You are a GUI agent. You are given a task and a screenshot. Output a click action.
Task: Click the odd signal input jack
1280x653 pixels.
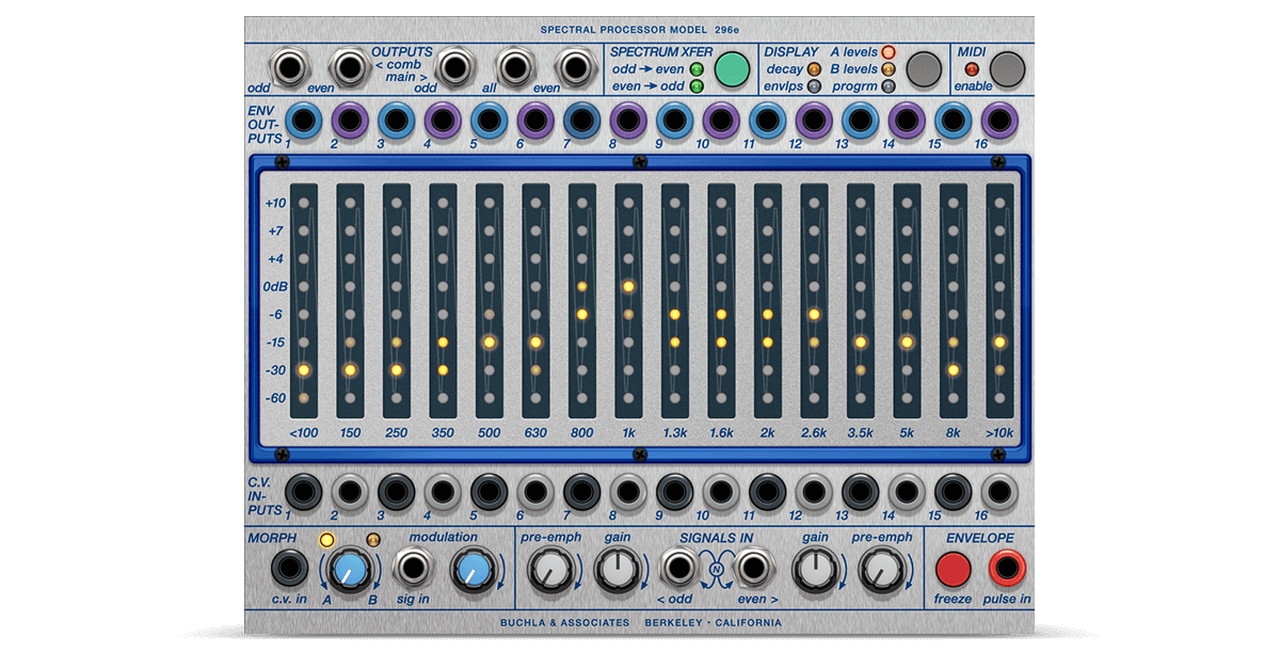tap(678, 569)
